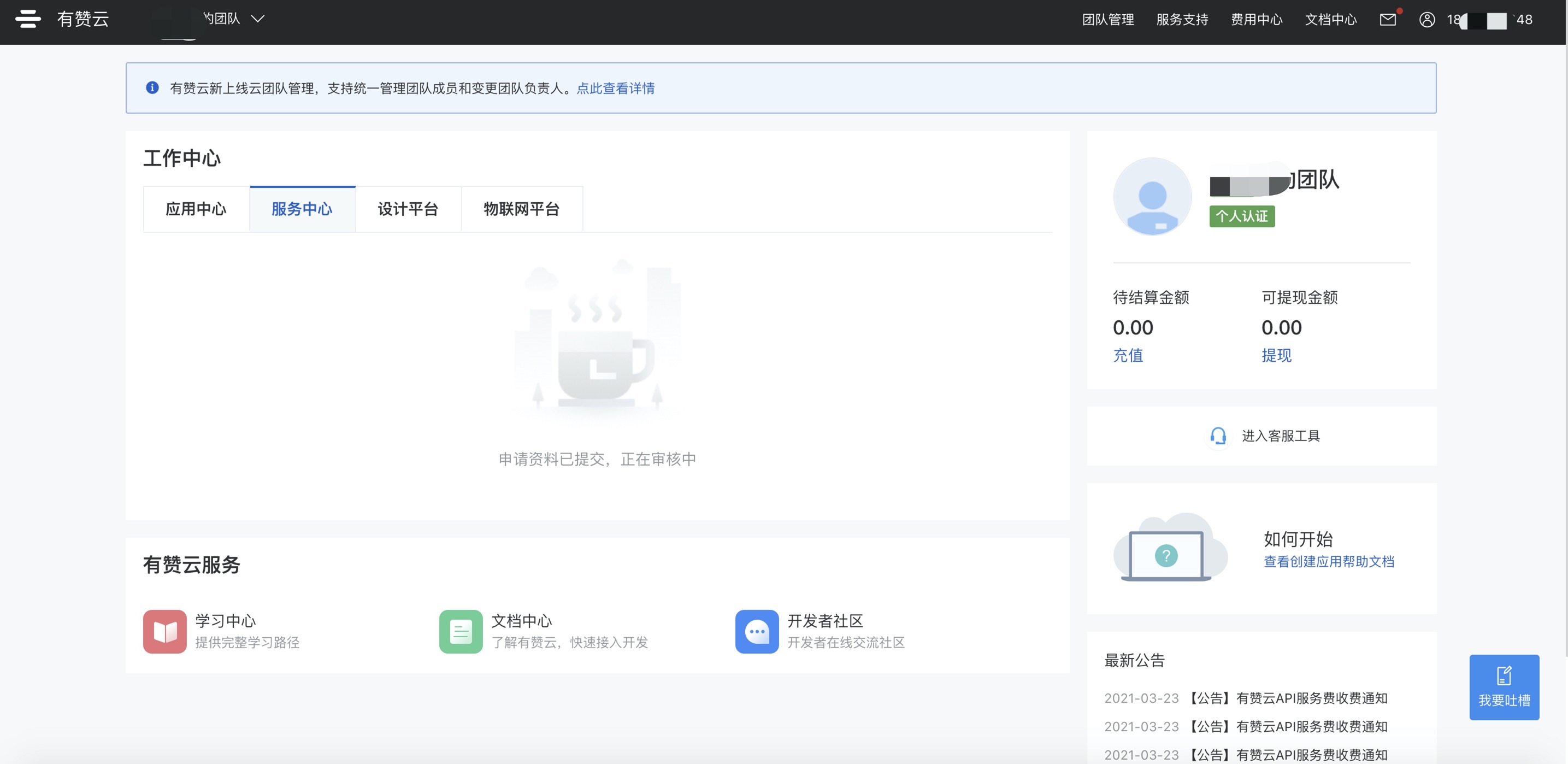Click the 有赞云服务 heading
Viewport: 1568px width, 764px height.
pos(192,565)
